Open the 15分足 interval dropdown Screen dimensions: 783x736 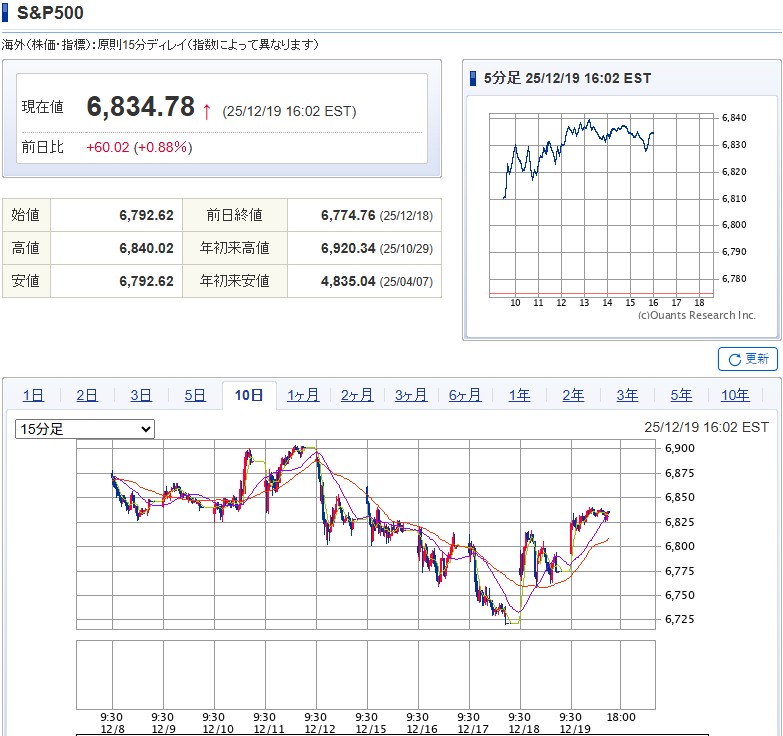coord(85,429)
